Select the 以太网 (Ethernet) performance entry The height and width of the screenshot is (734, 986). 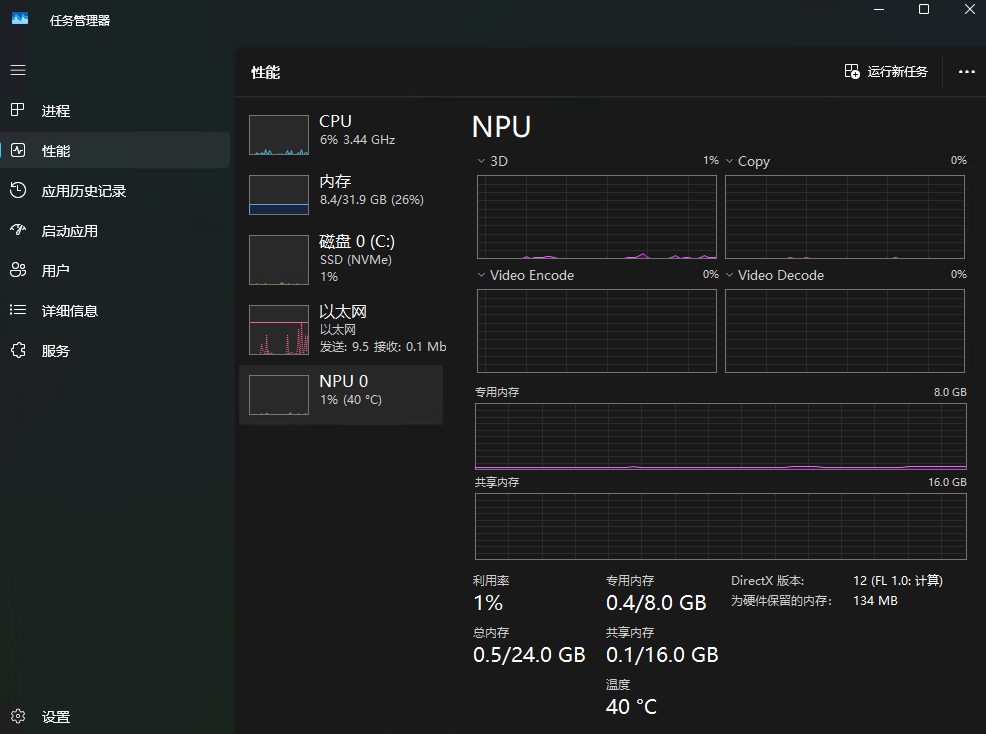[x=340, y=330]
